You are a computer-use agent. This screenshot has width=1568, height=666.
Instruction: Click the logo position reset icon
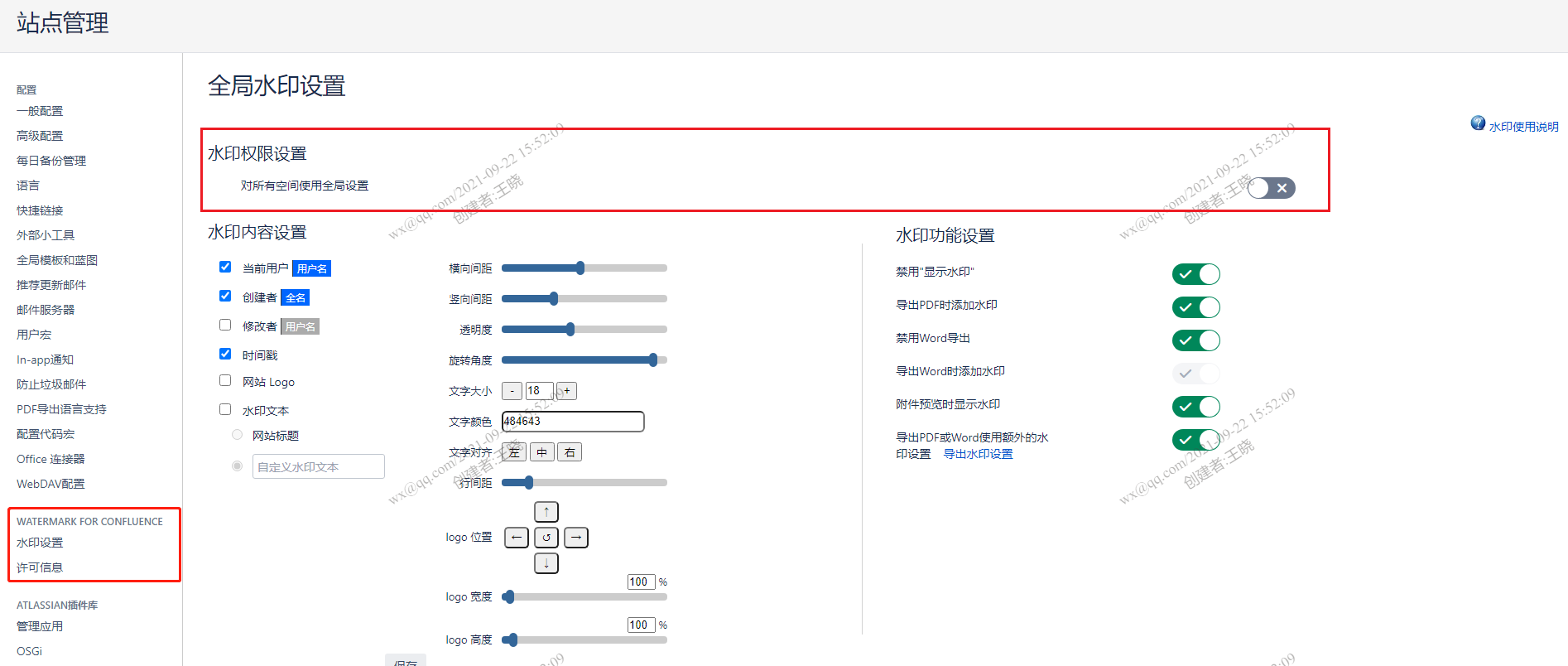pos(546,538)
